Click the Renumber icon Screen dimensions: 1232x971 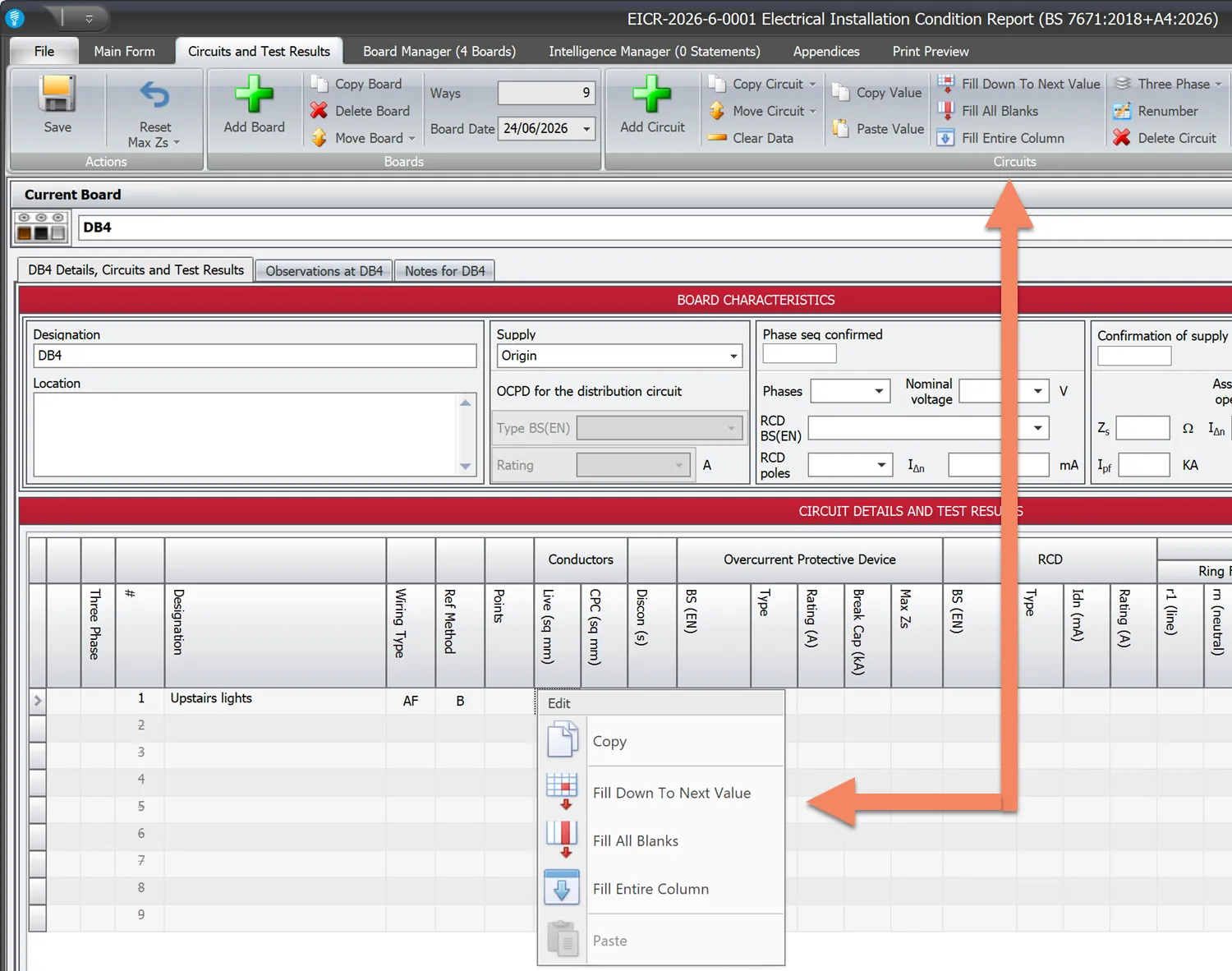(1122, 110)
